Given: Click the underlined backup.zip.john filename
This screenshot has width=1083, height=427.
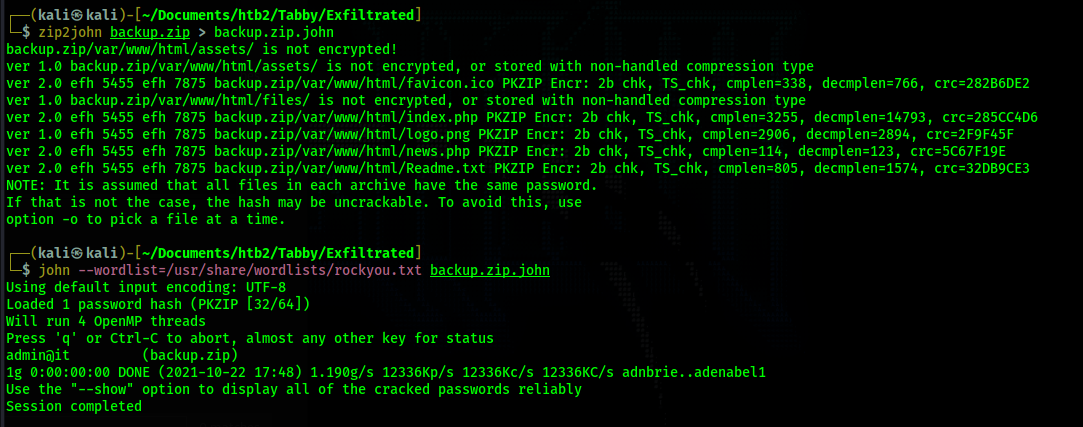Looking at the screenshot, I should tap(490, 270).
